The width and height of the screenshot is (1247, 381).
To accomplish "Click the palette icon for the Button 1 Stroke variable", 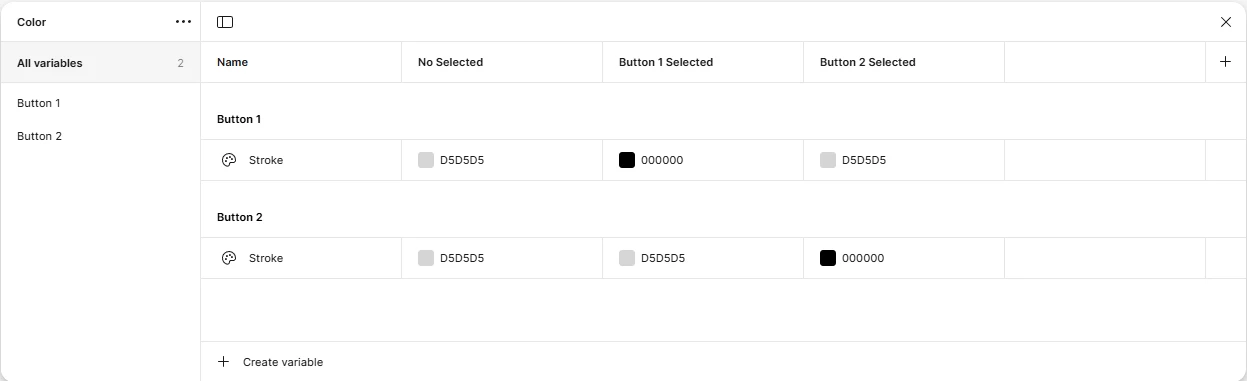I will (229, 160).
